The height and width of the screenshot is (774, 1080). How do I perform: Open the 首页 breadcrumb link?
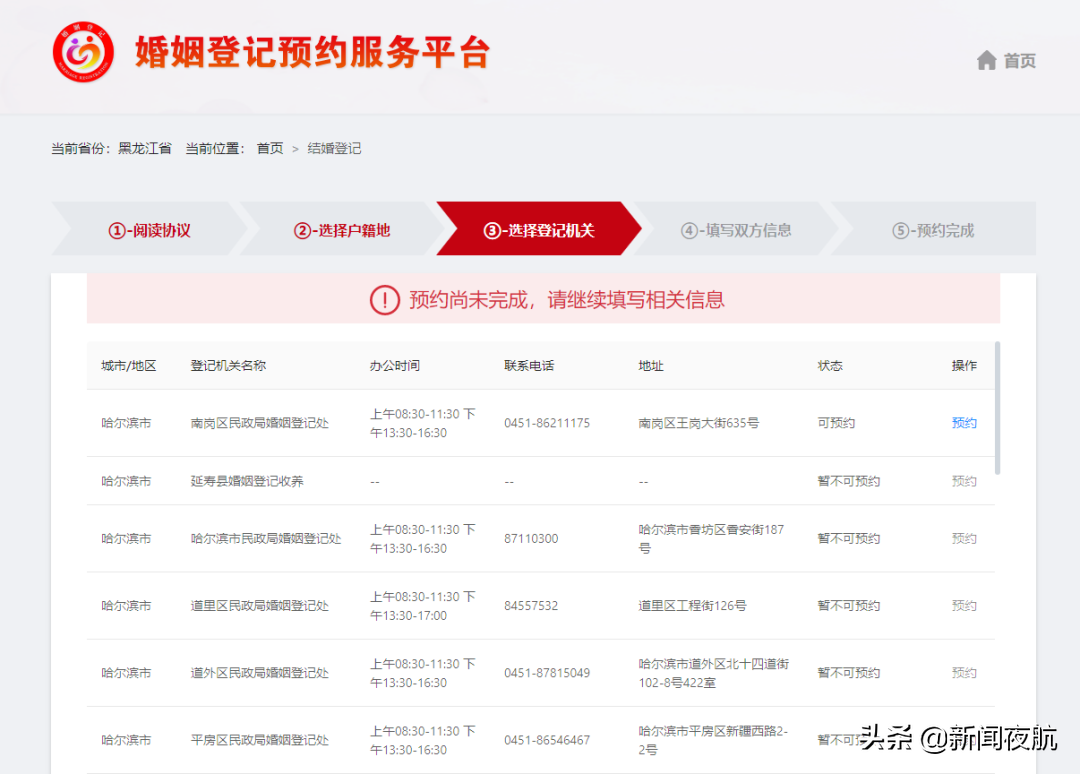268,147
